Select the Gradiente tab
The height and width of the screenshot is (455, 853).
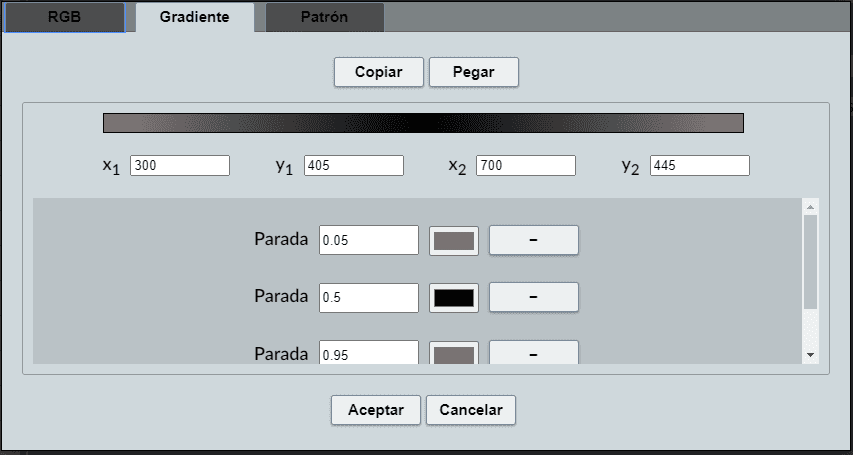(x=194, y=17)
